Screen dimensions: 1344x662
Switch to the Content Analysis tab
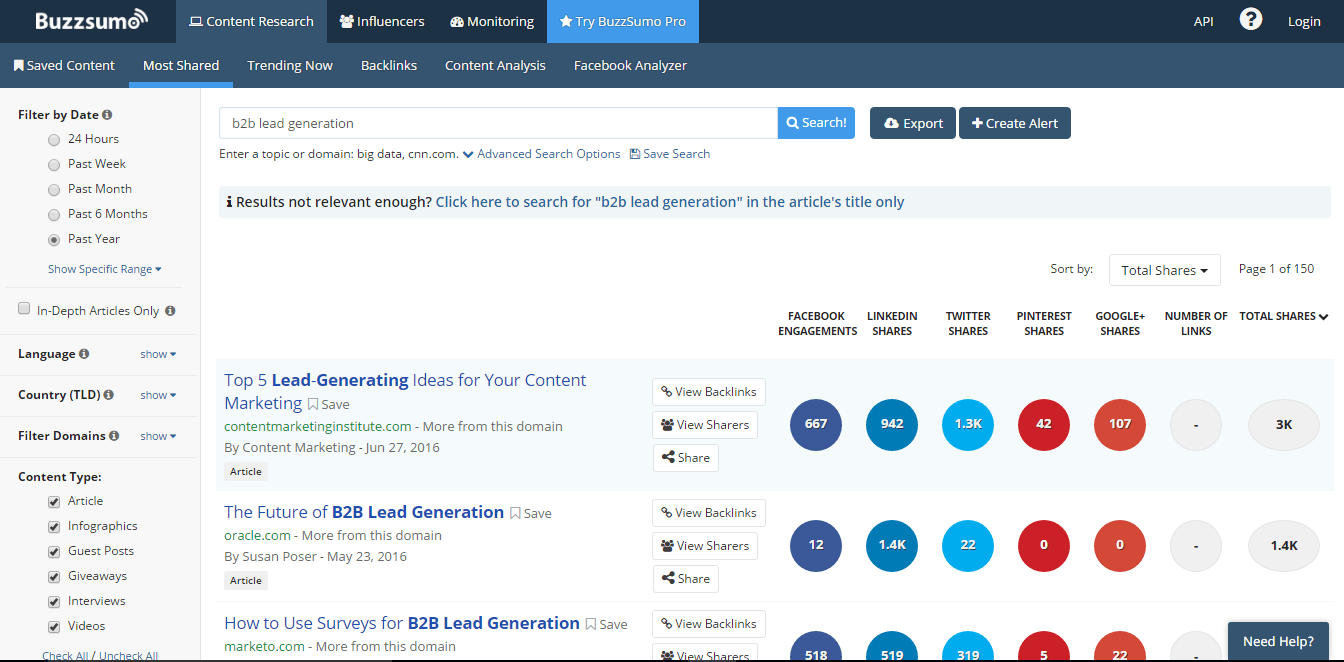(495, 65)
